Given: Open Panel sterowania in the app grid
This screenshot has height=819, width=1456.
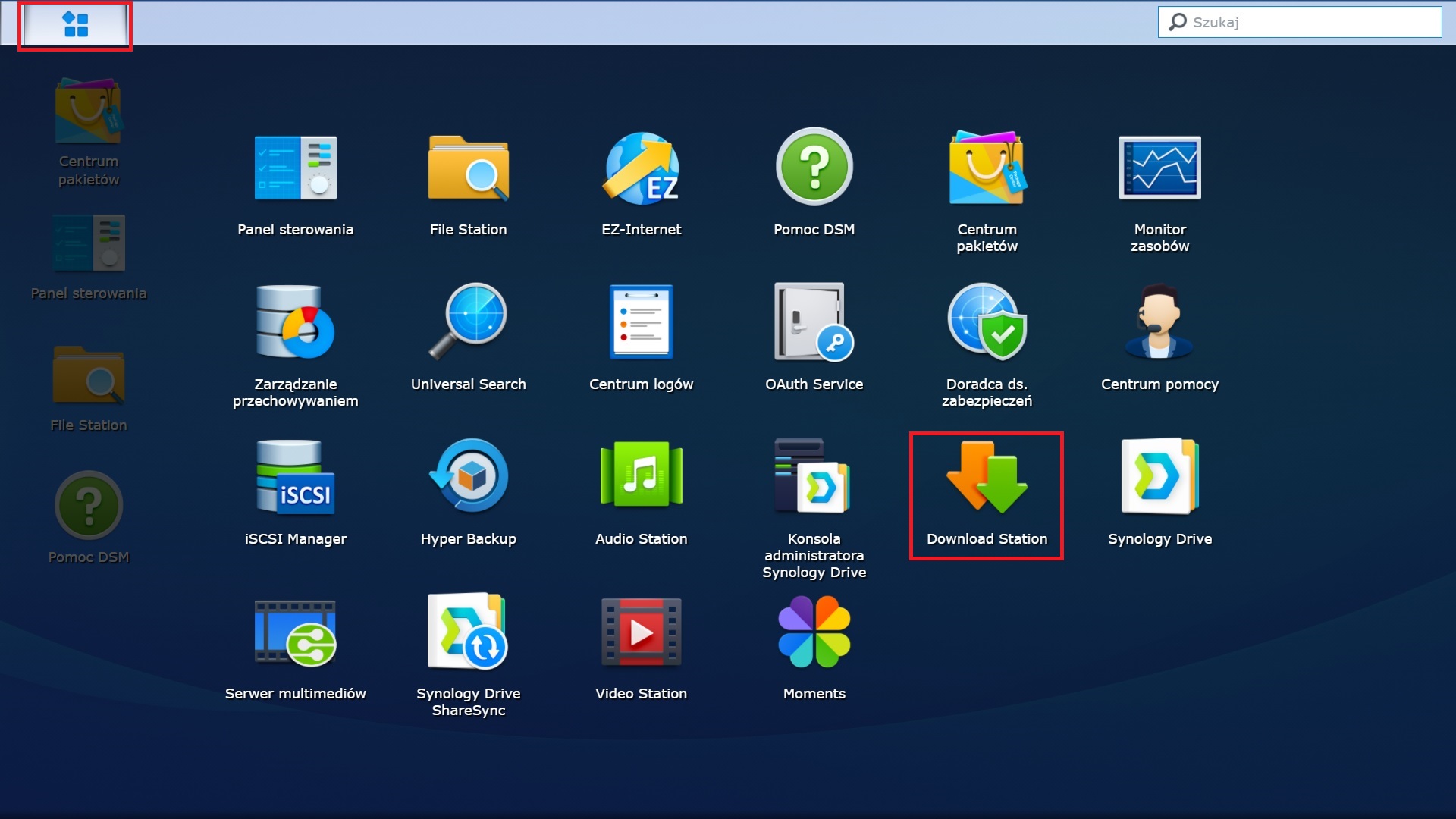Looking at the screenshot, I should [x=295, y=184].
